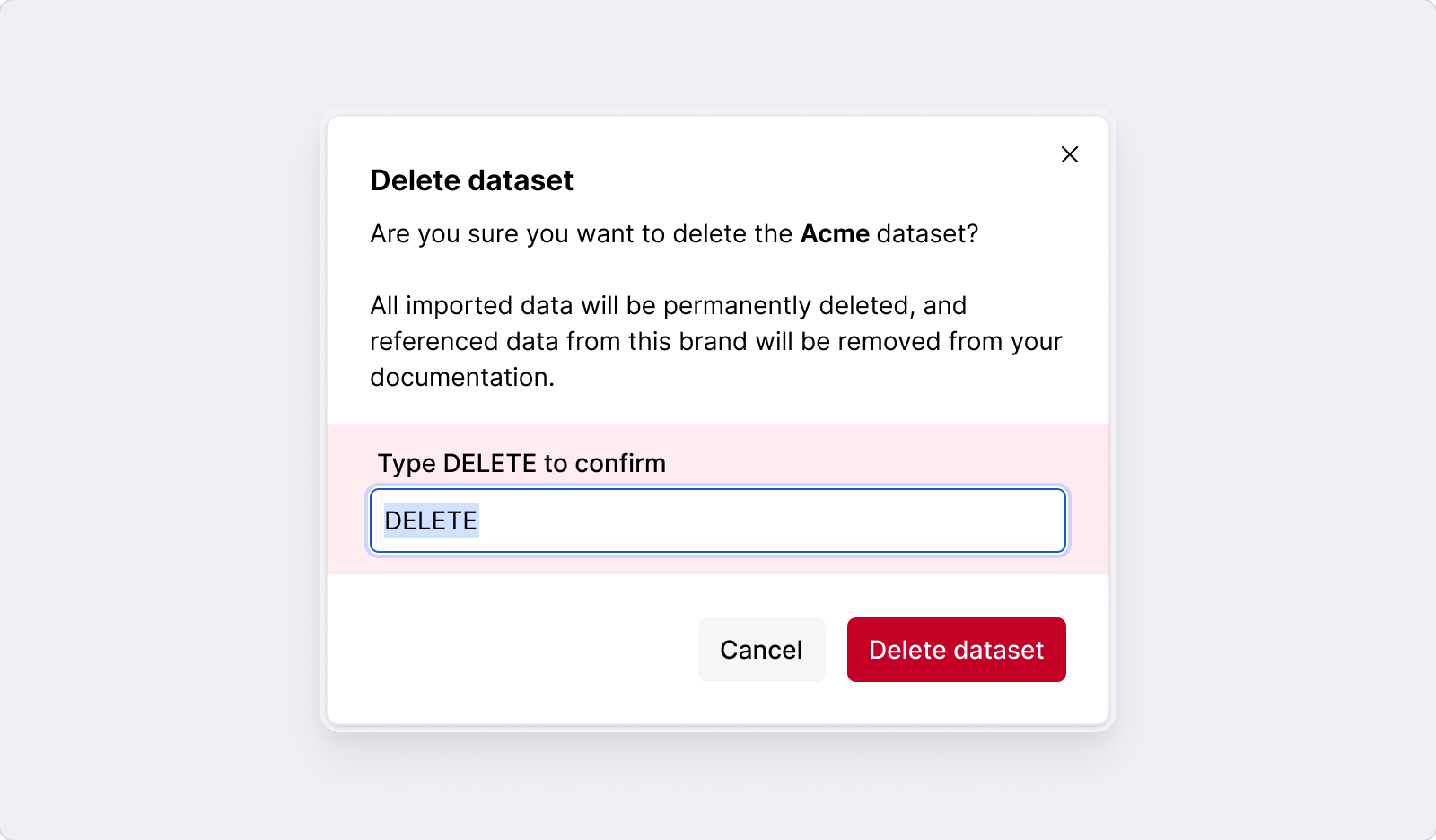Confirm deletion via the Delete dataset button
1436x840 pixels.
(x=956, y=650)
